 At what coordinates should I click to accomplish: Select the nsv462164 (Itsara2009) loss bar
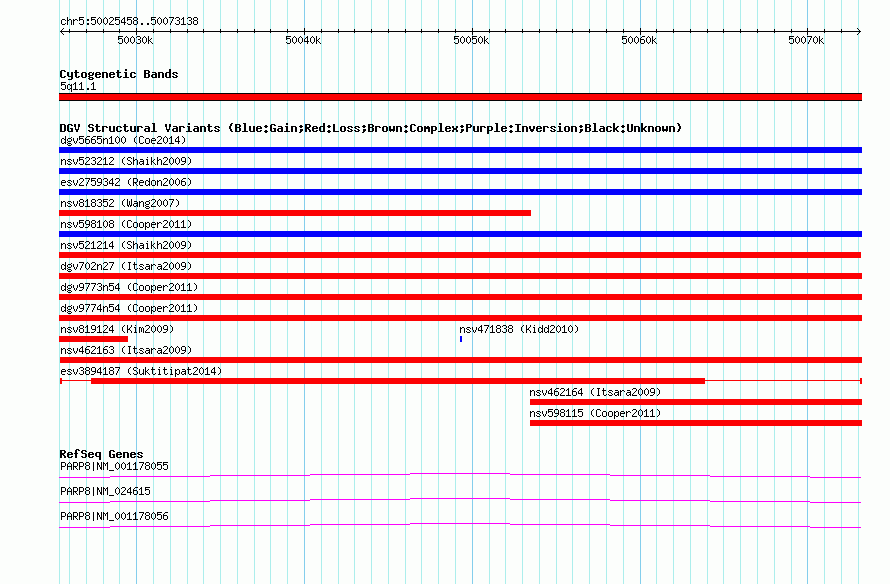696,402
